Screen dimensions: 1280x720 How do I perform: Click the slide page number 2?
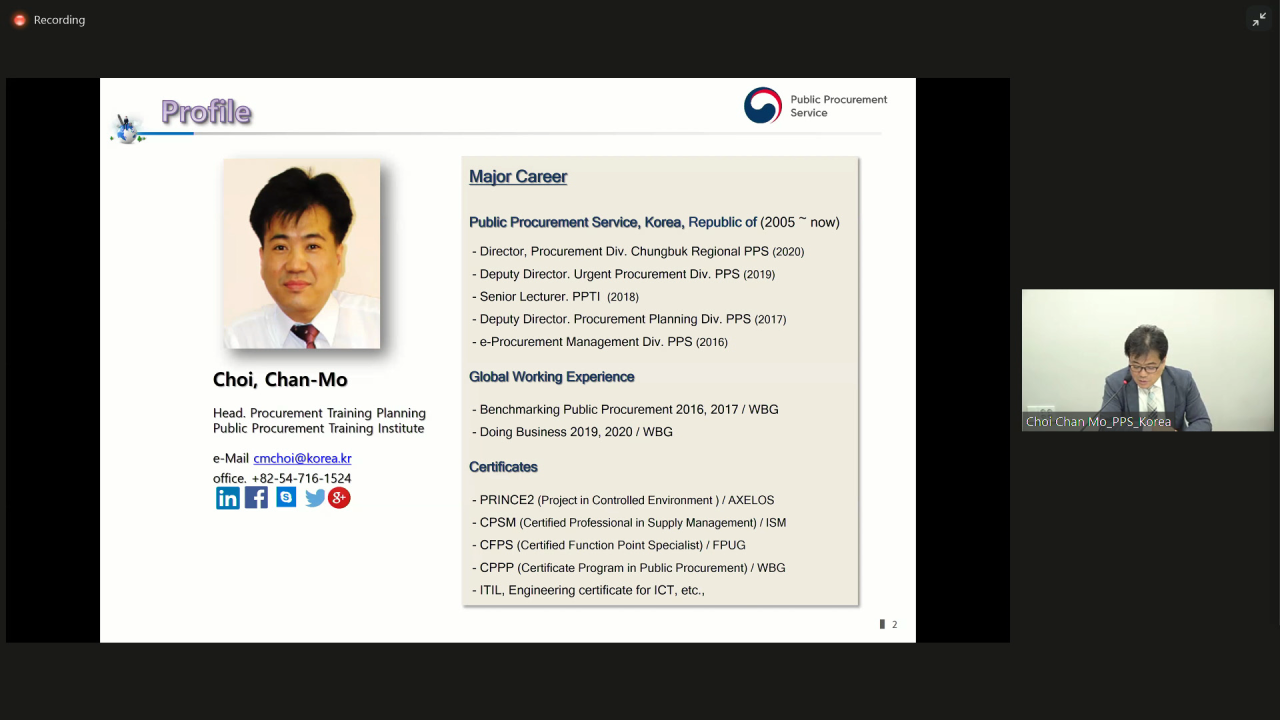[894, 624]
